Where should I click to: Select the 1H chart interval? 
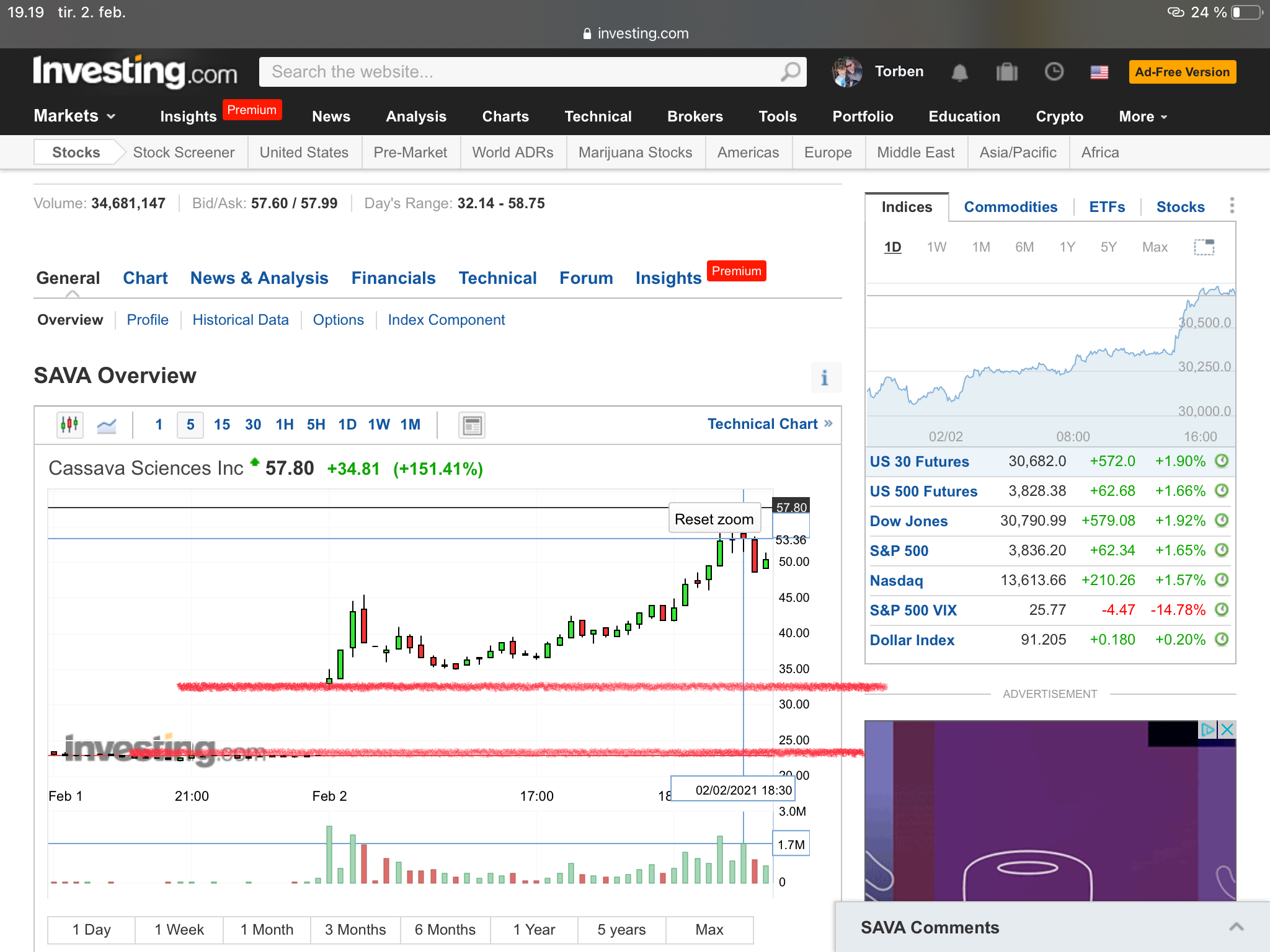(285, 425)
